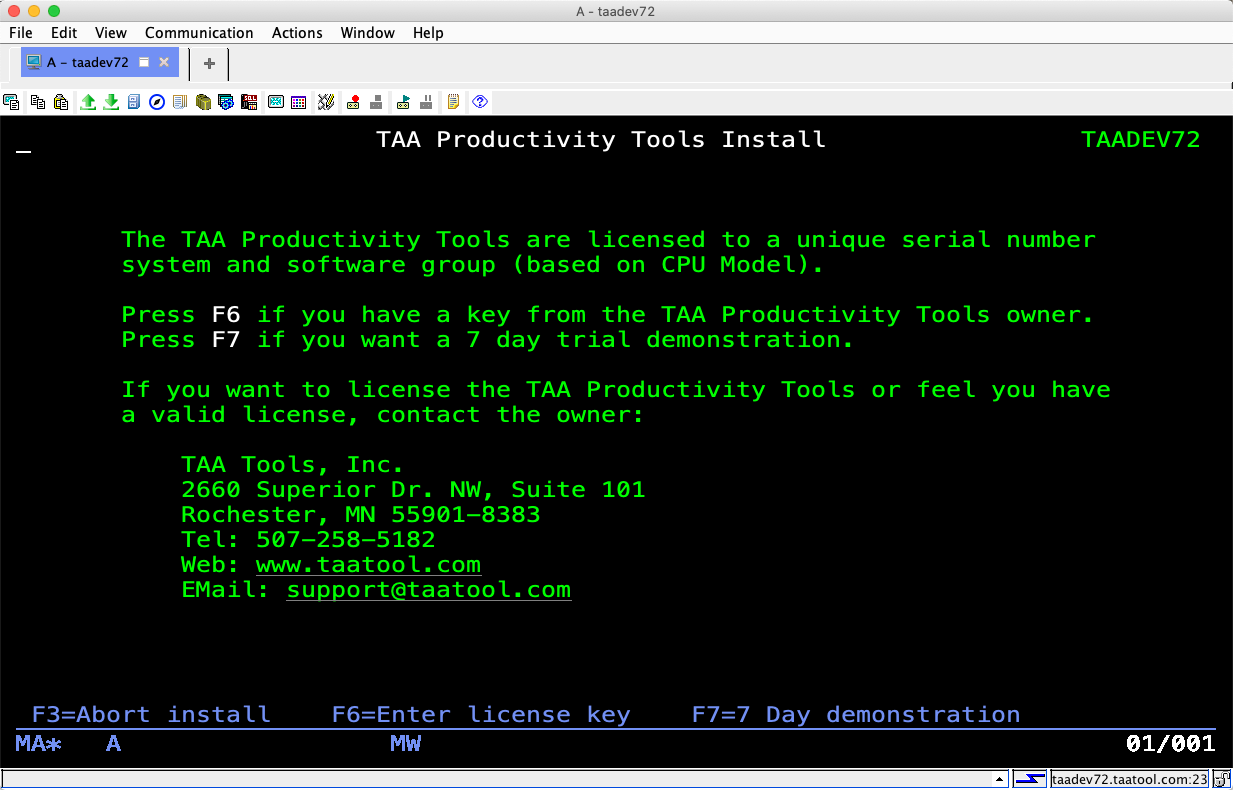
Task: Open the blue compass navigator icon
Action: click(x=156, y=102)
